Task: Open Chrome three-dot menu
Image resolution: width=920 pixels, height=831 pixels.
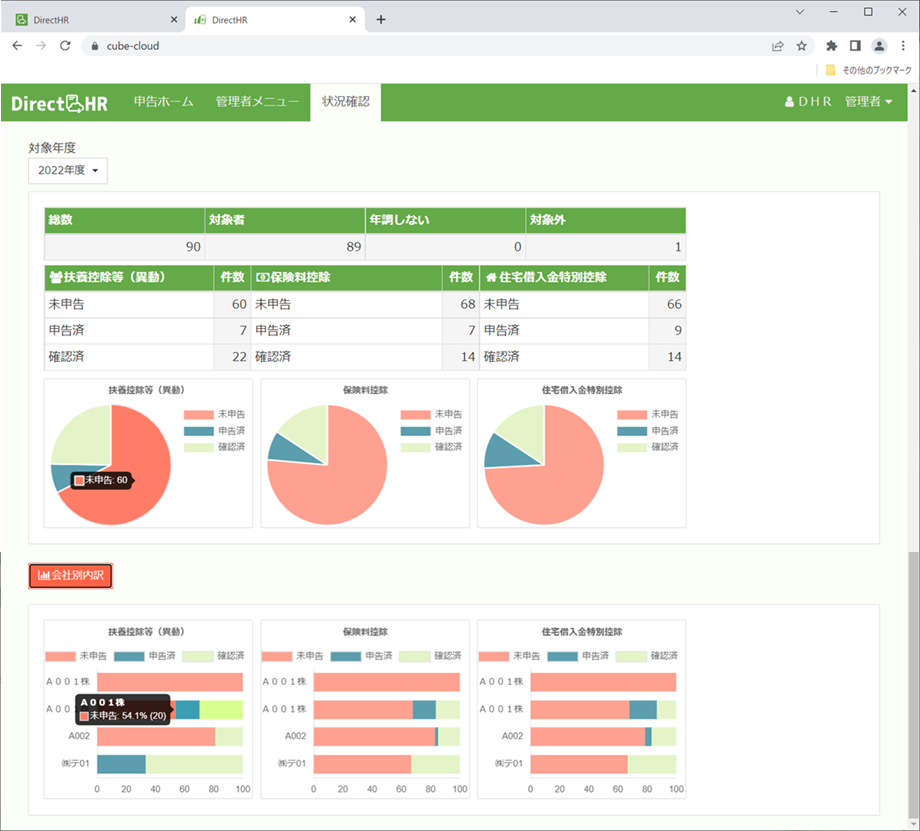Action: (x=903, y=46)
